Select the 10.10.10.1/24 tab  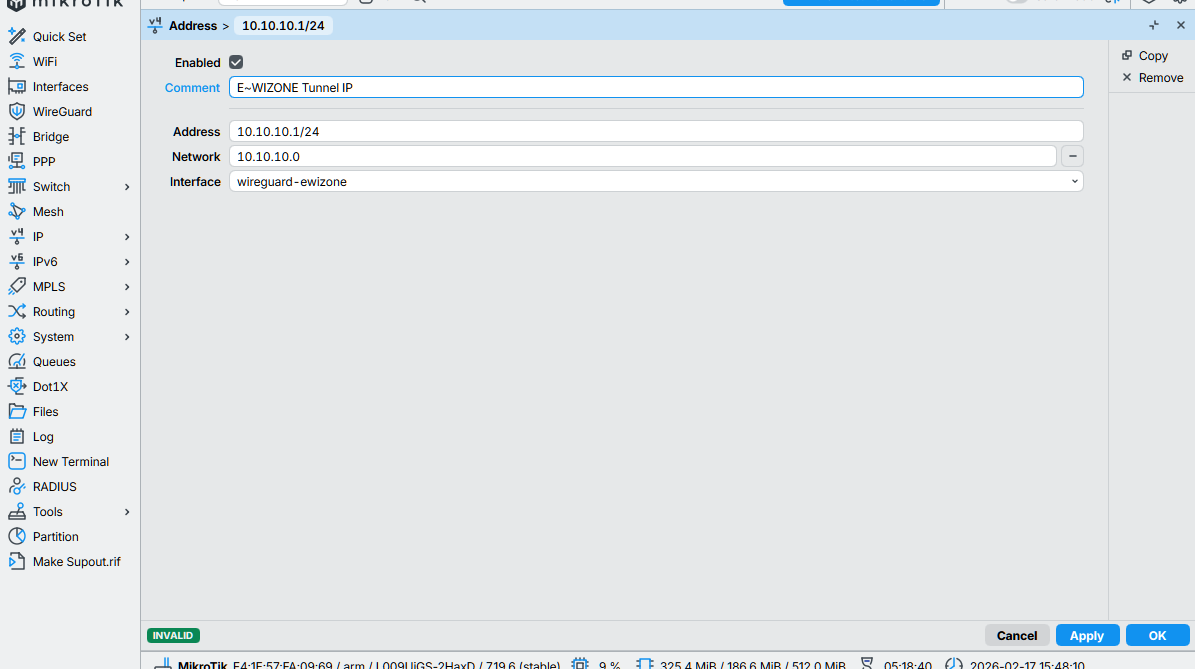pos(283,25)
